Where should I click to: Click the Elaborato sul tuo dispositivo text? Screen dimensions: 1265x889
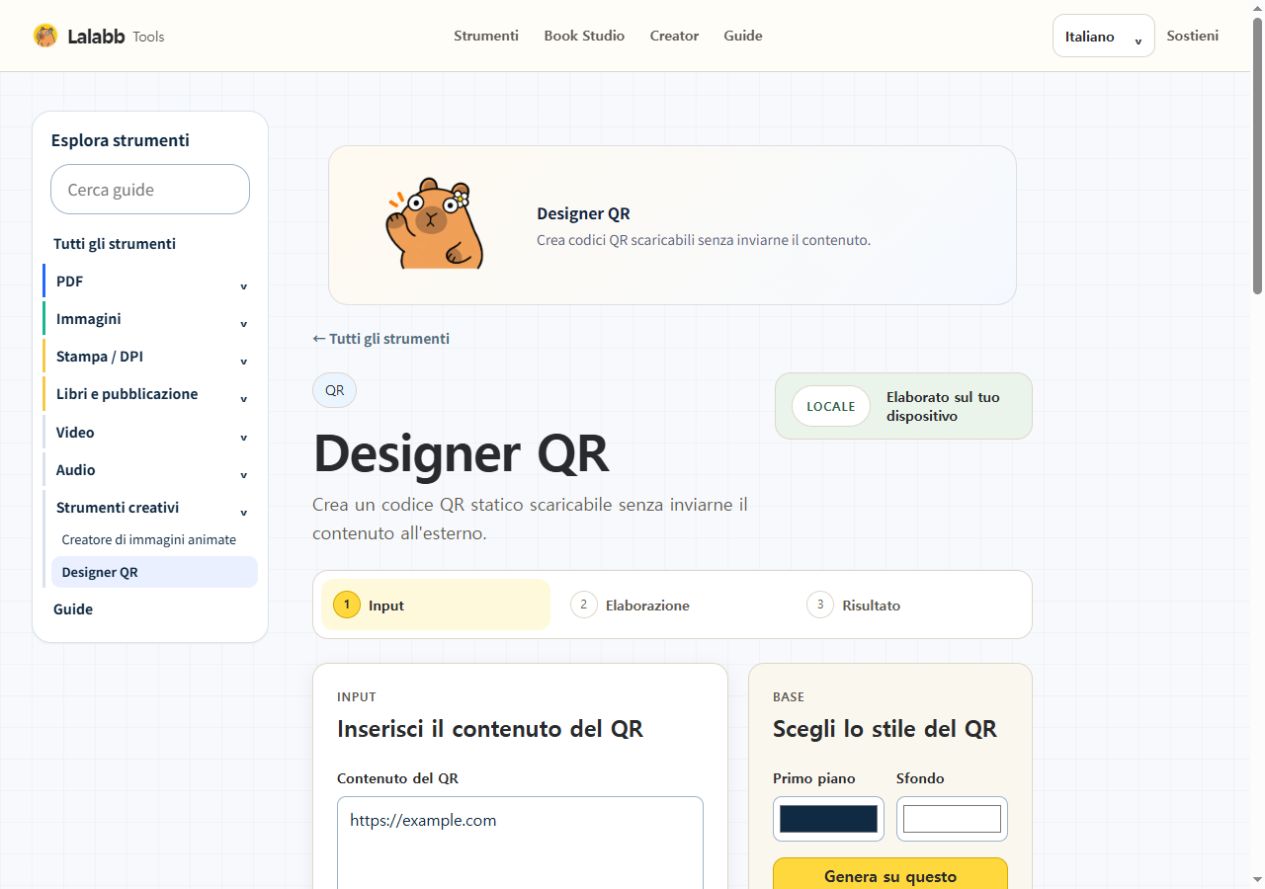pos(943,406)
